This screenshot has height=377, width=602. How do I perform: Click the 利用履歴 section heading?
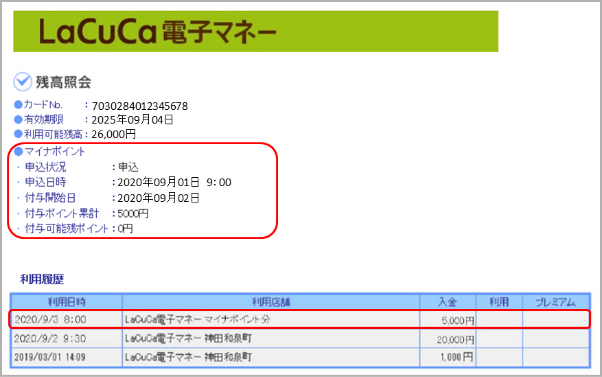pos(42,279)
